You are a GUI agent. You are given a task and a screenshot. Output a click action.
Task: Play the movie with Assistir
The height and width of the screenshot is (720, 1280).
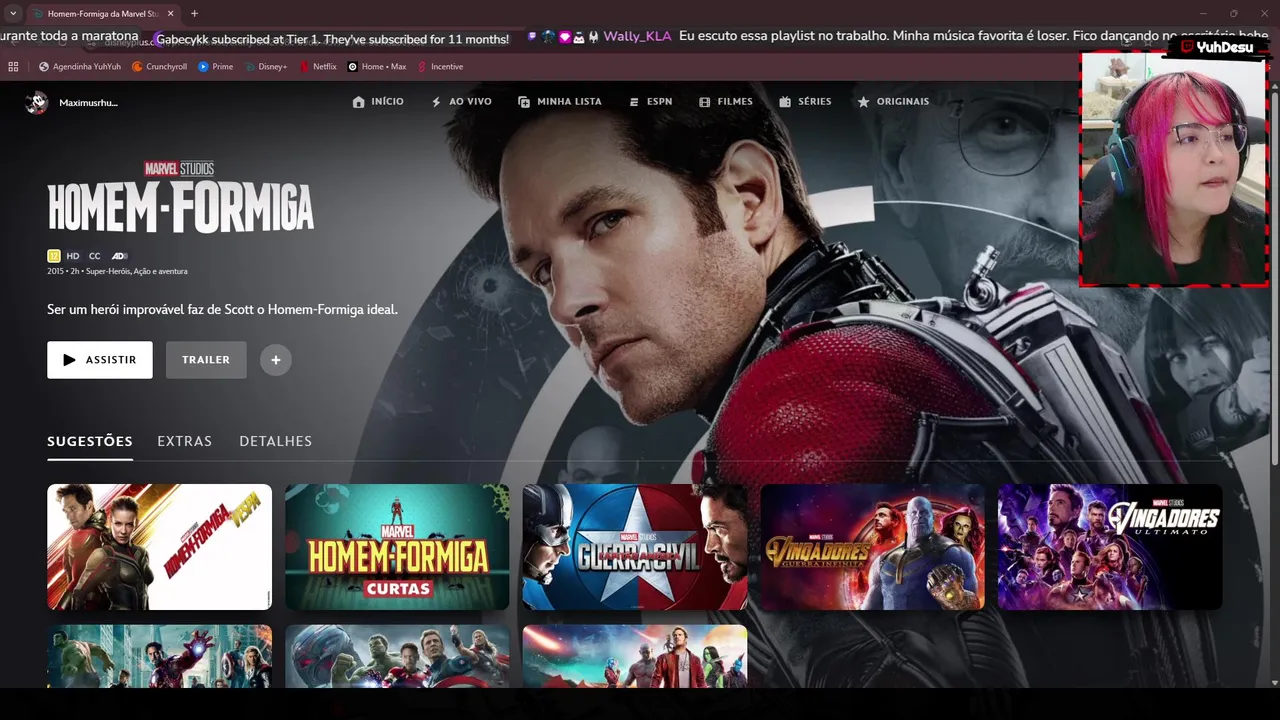click(x=100, y=360)
